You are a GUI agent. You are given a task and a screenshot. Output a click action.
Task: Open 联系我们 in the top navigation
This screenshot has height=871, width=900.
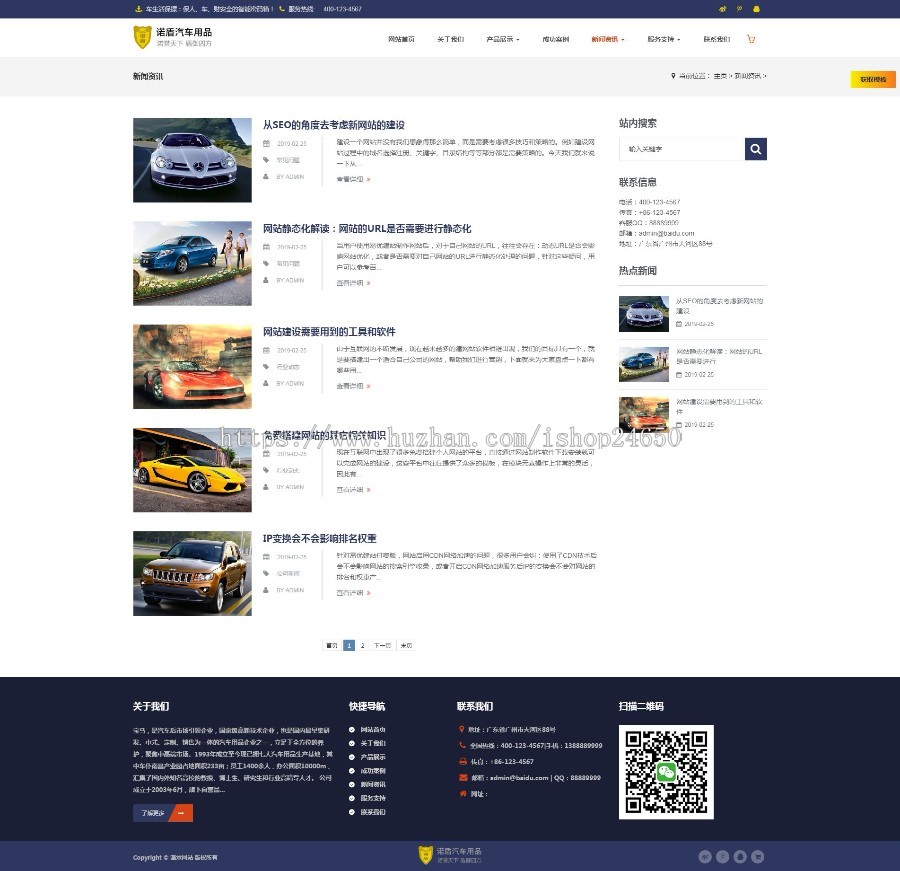[716, 40]
